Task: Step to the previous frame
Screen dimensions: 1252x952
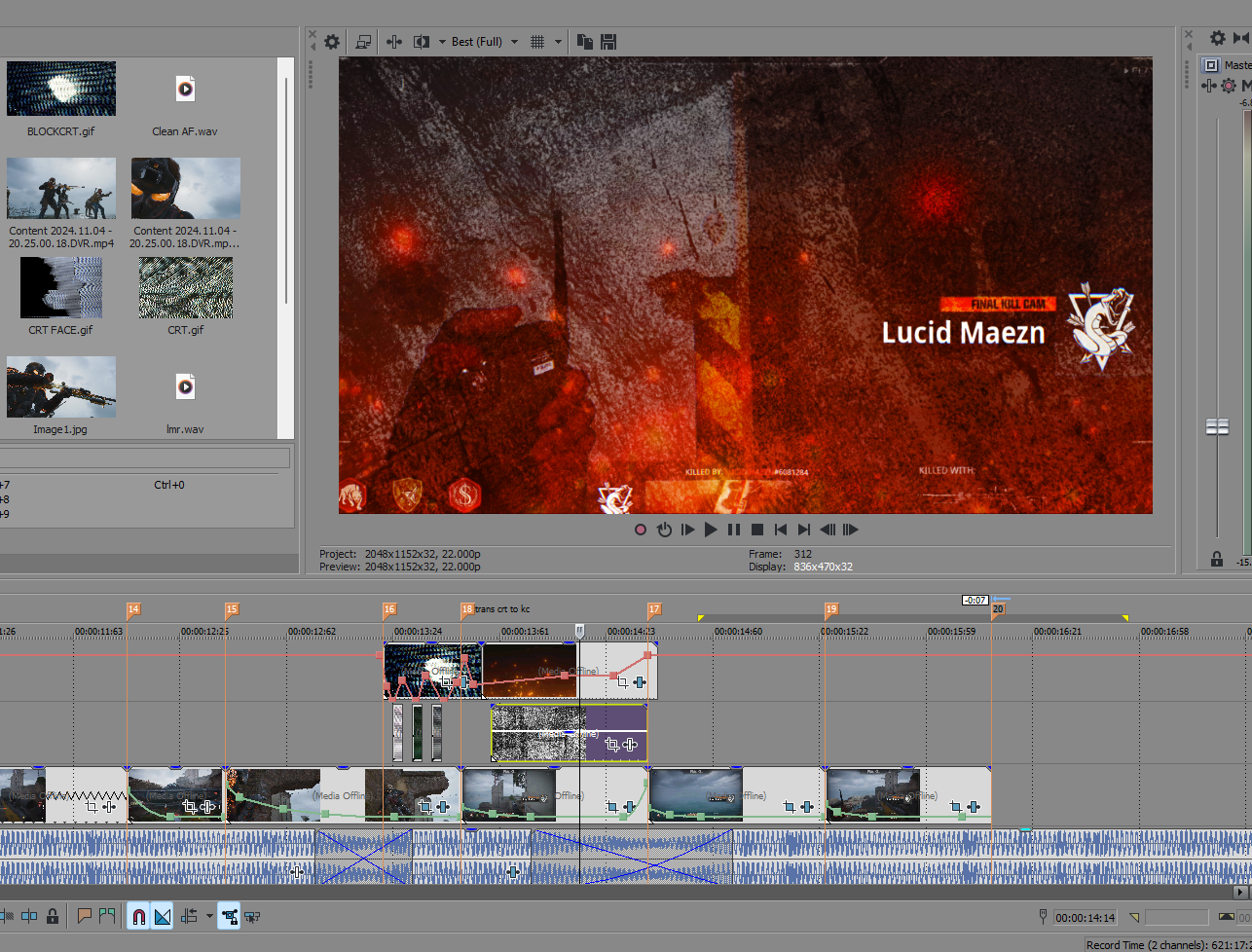Action: tap(828, 530)
